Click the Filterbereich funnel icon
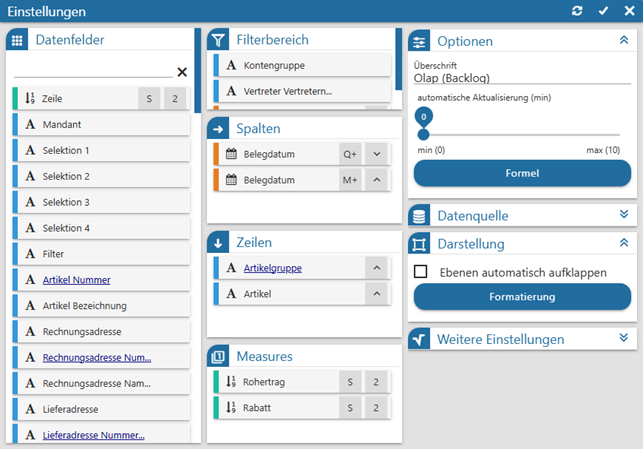The width and height of the screenshot is (643, 449). point(218,41)
